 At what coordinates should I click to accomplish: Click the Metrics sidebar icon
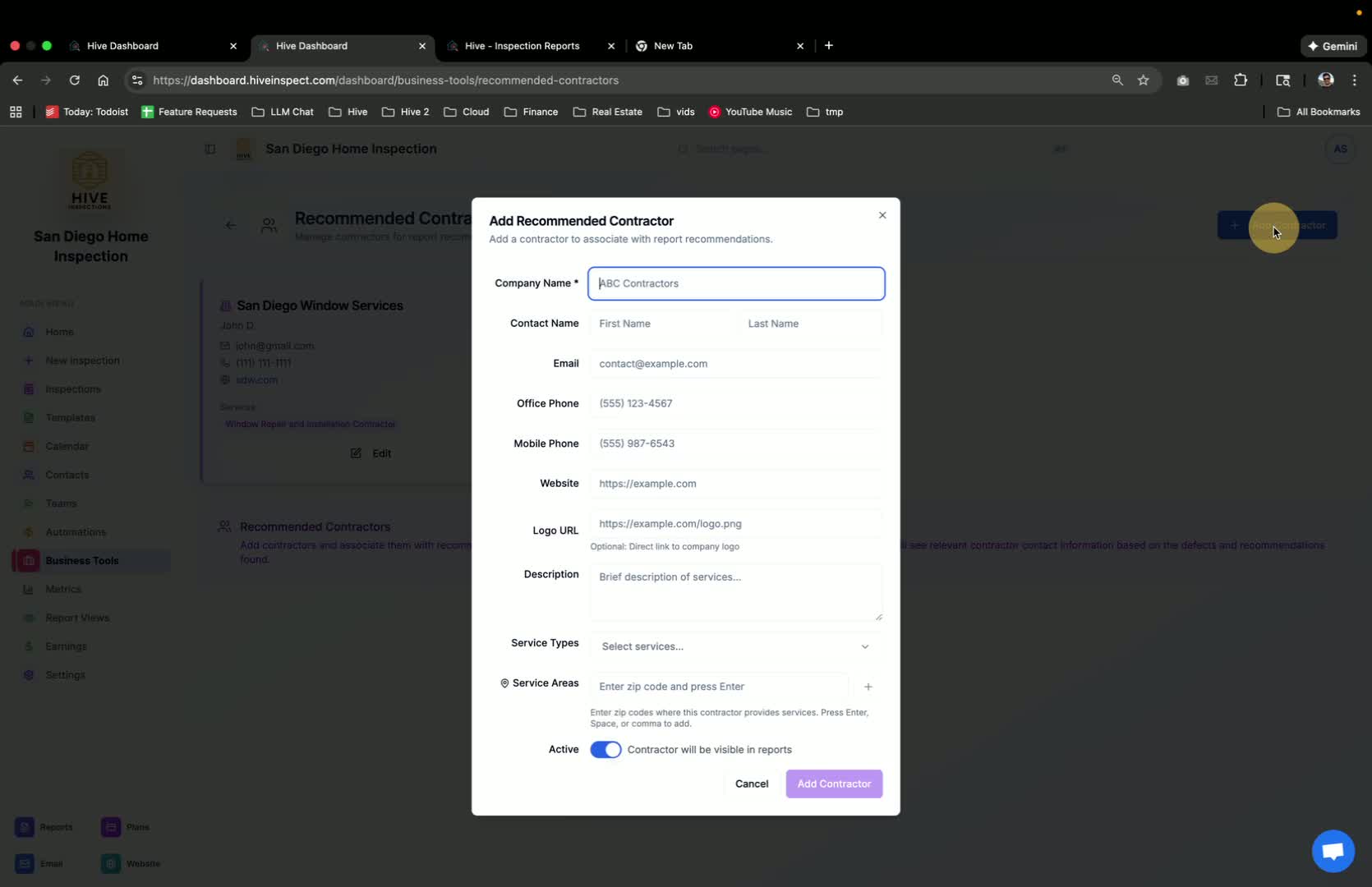tap(29, 590)
